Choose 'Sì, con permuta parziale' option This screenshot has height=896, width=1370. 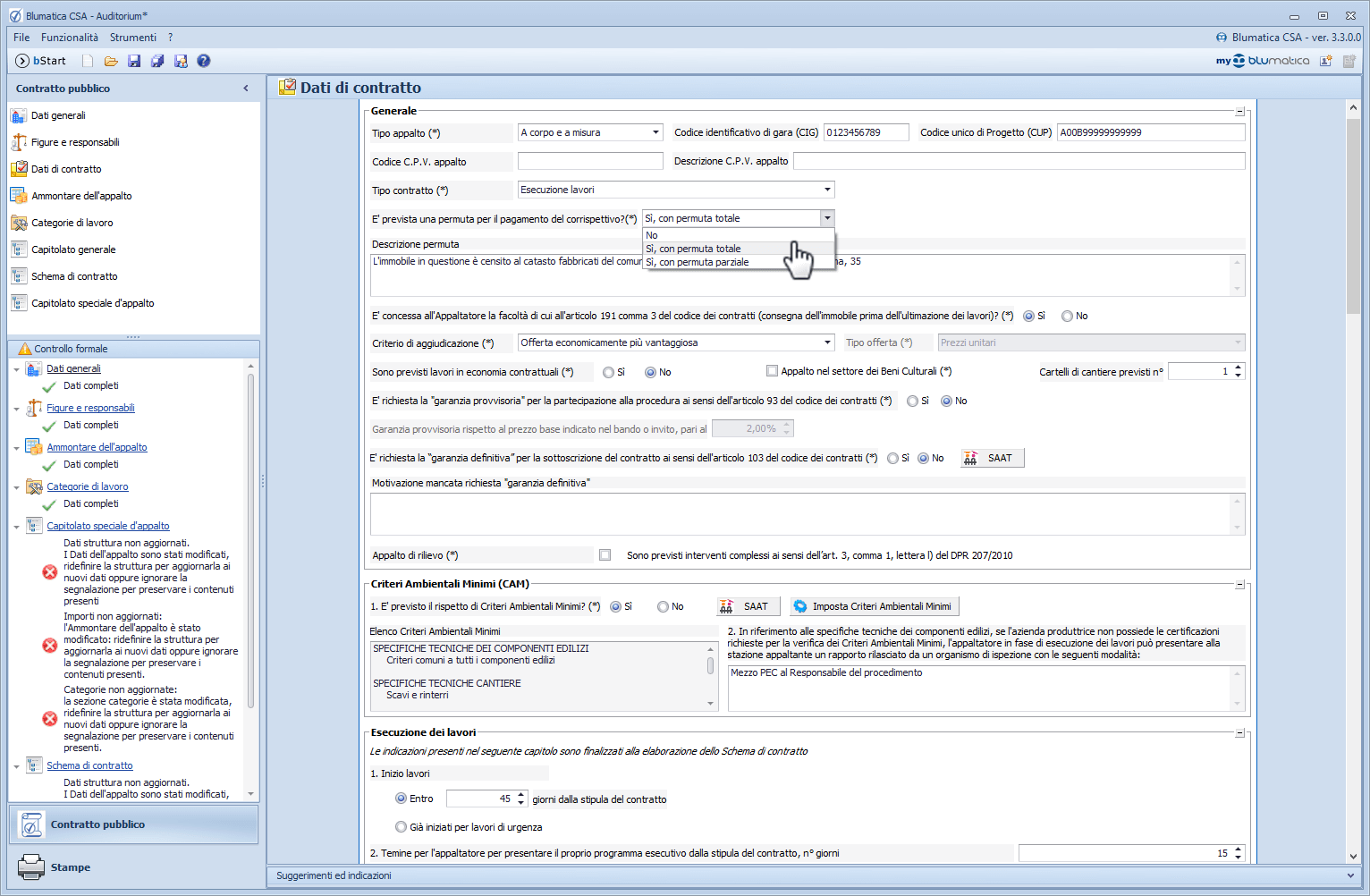tap(698, 262)
